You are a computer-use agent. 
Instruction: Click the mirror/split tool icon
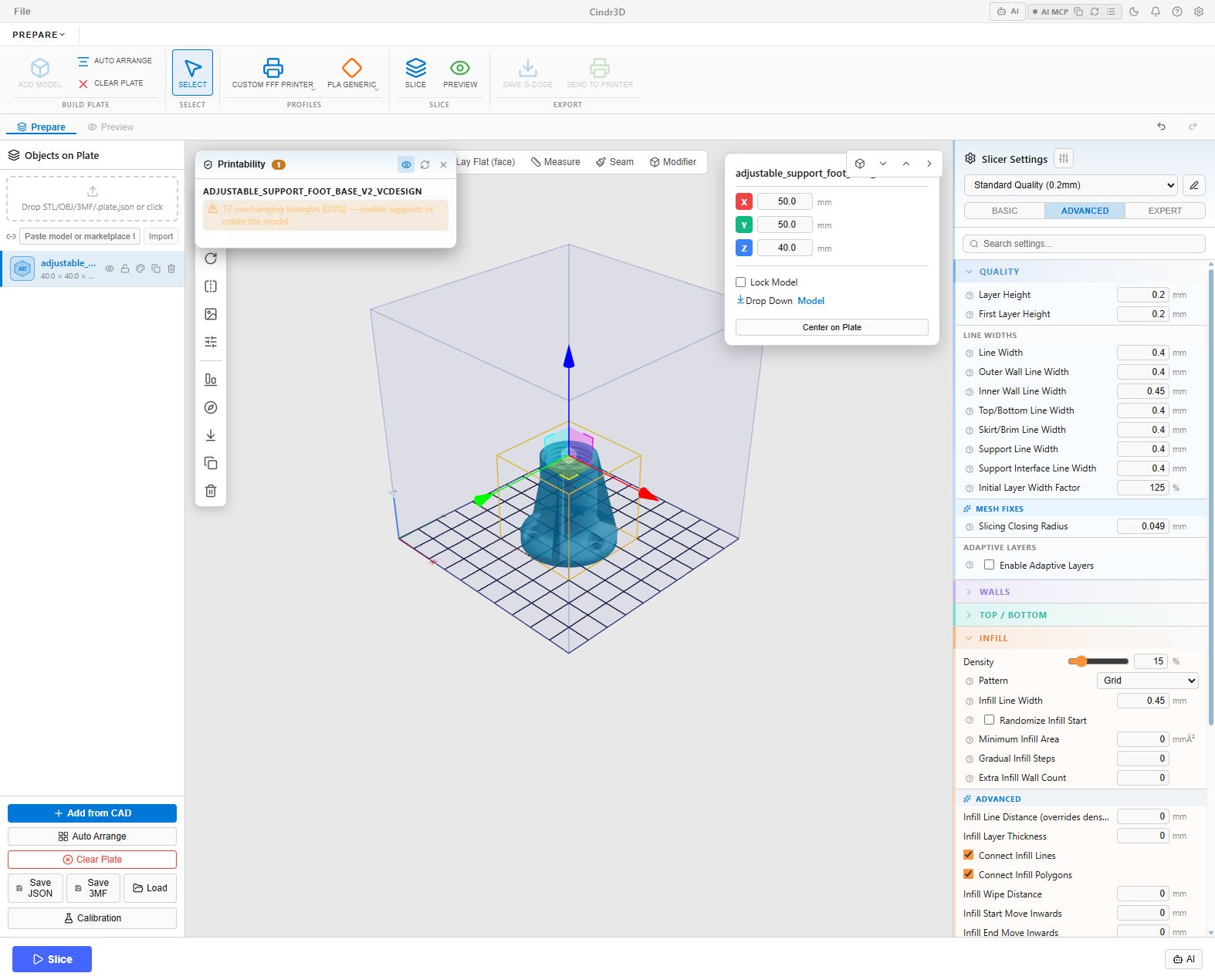pos(211,286)
